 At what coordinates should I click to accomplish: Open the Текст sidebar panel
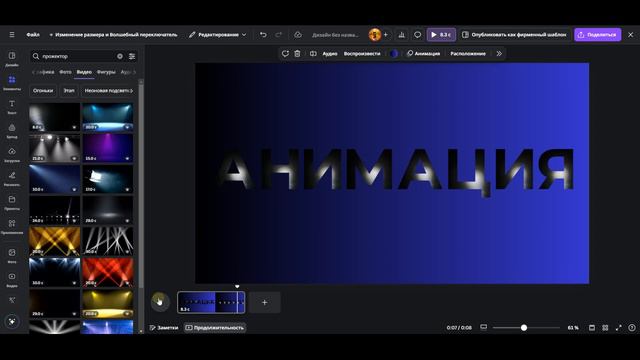point(12,107)
